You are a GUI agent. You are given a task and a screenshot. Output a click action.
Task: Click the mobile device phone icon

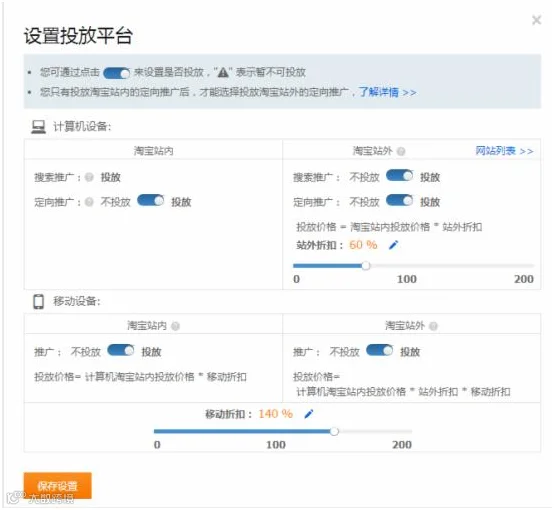click(39, 301)
